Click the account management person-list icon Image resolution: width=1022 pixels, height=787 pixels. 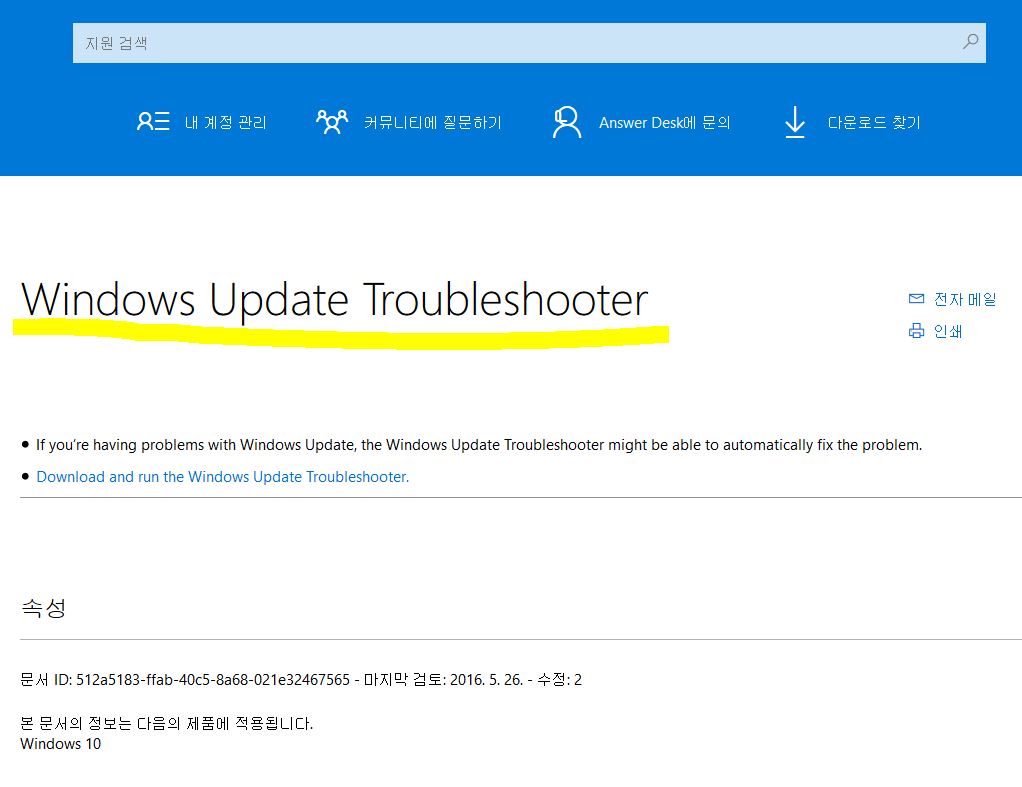pyautogui.click(x=153, y=121)
